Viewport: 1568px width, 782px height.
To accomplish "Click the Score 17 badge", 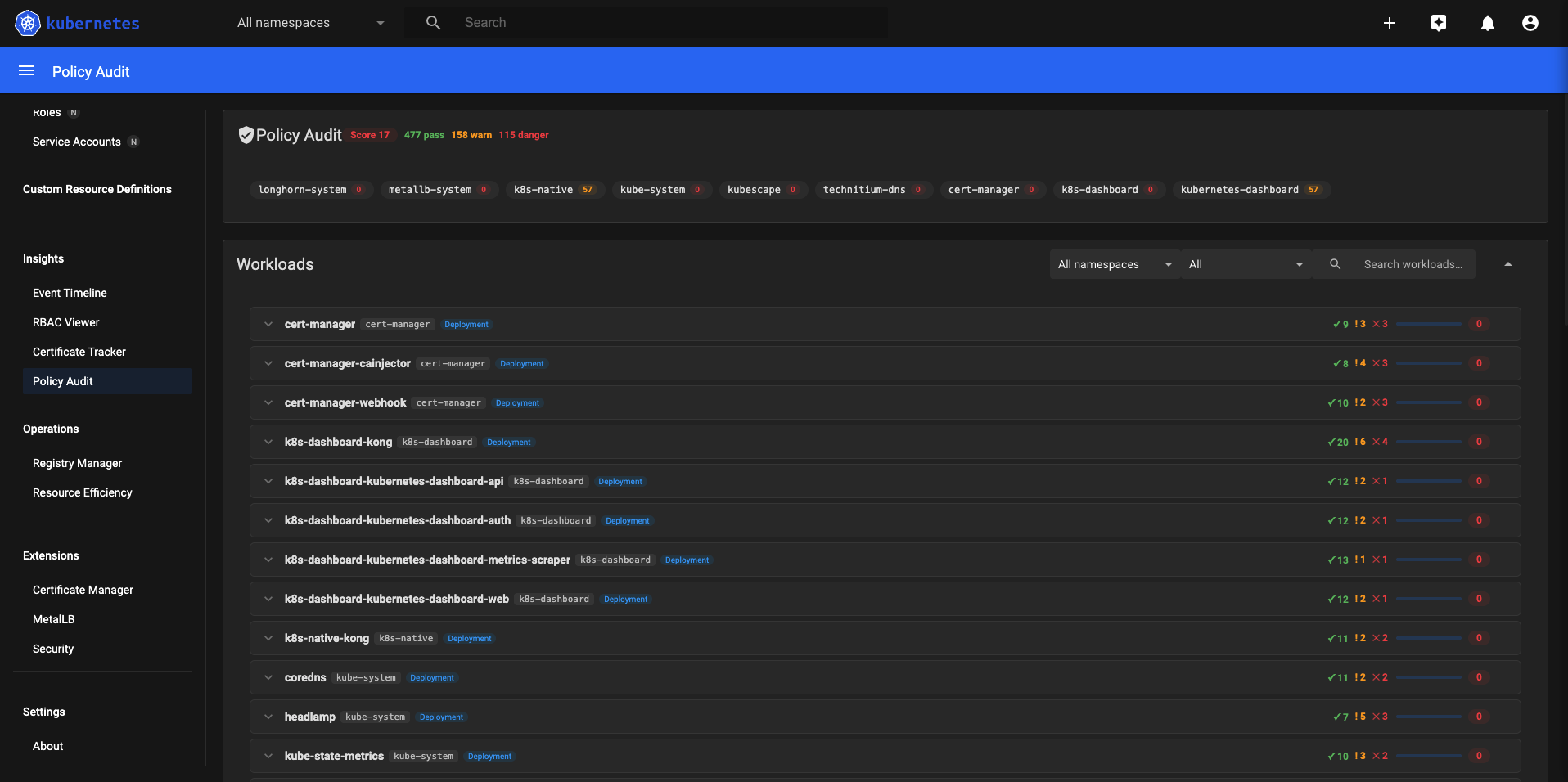I will tap(370, 135).
